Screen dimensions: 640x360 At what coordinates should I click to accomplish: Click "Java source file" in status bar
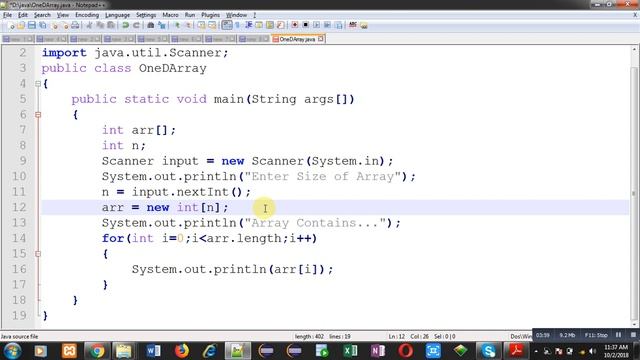[19, 337]
